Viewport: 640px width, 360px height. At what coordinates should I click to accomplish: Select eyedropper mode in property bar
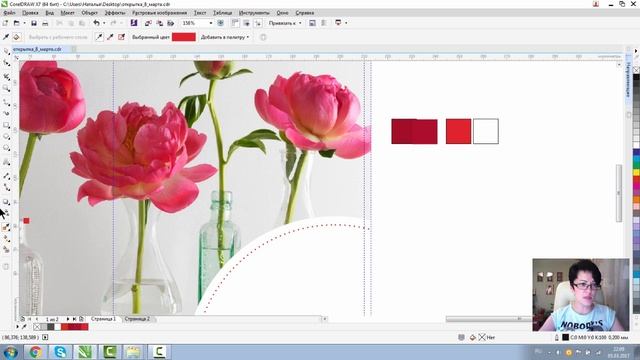tap(6, 37)
